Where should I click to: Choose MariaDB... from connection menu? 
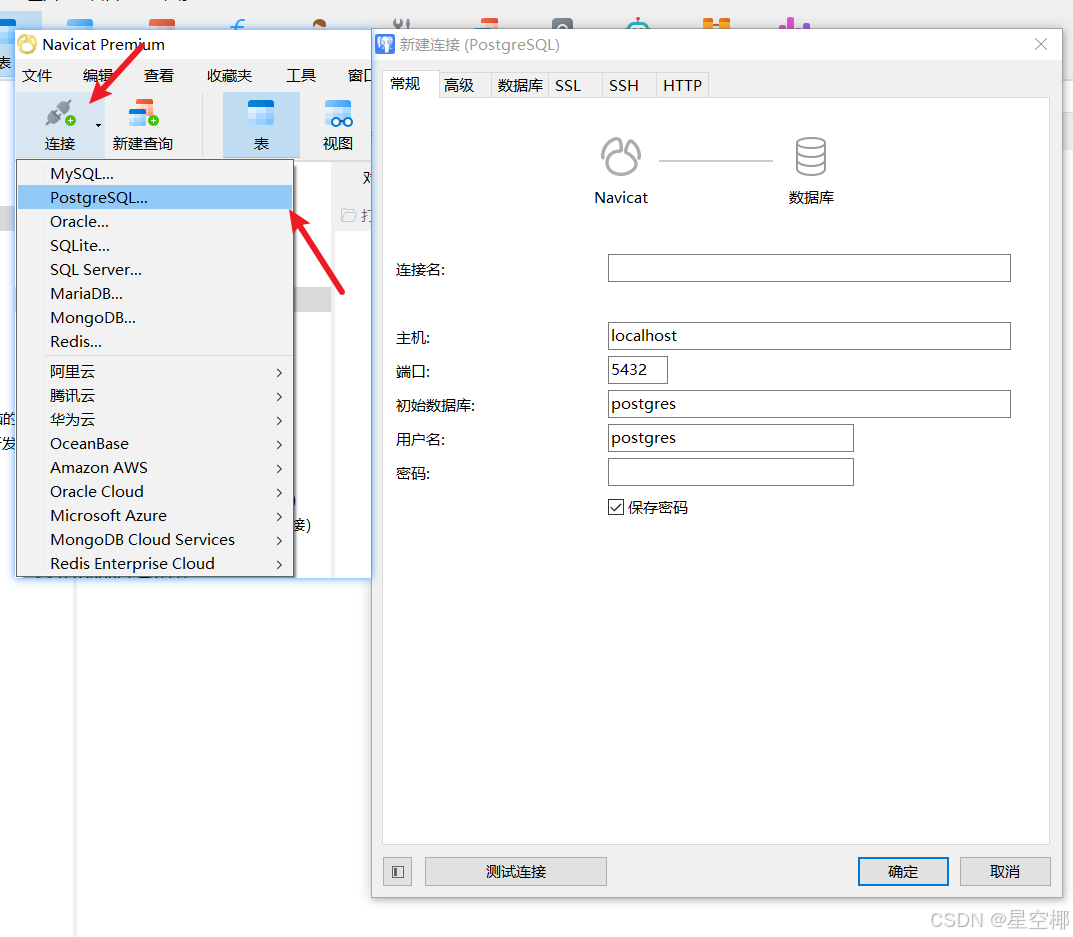point(155,293)
